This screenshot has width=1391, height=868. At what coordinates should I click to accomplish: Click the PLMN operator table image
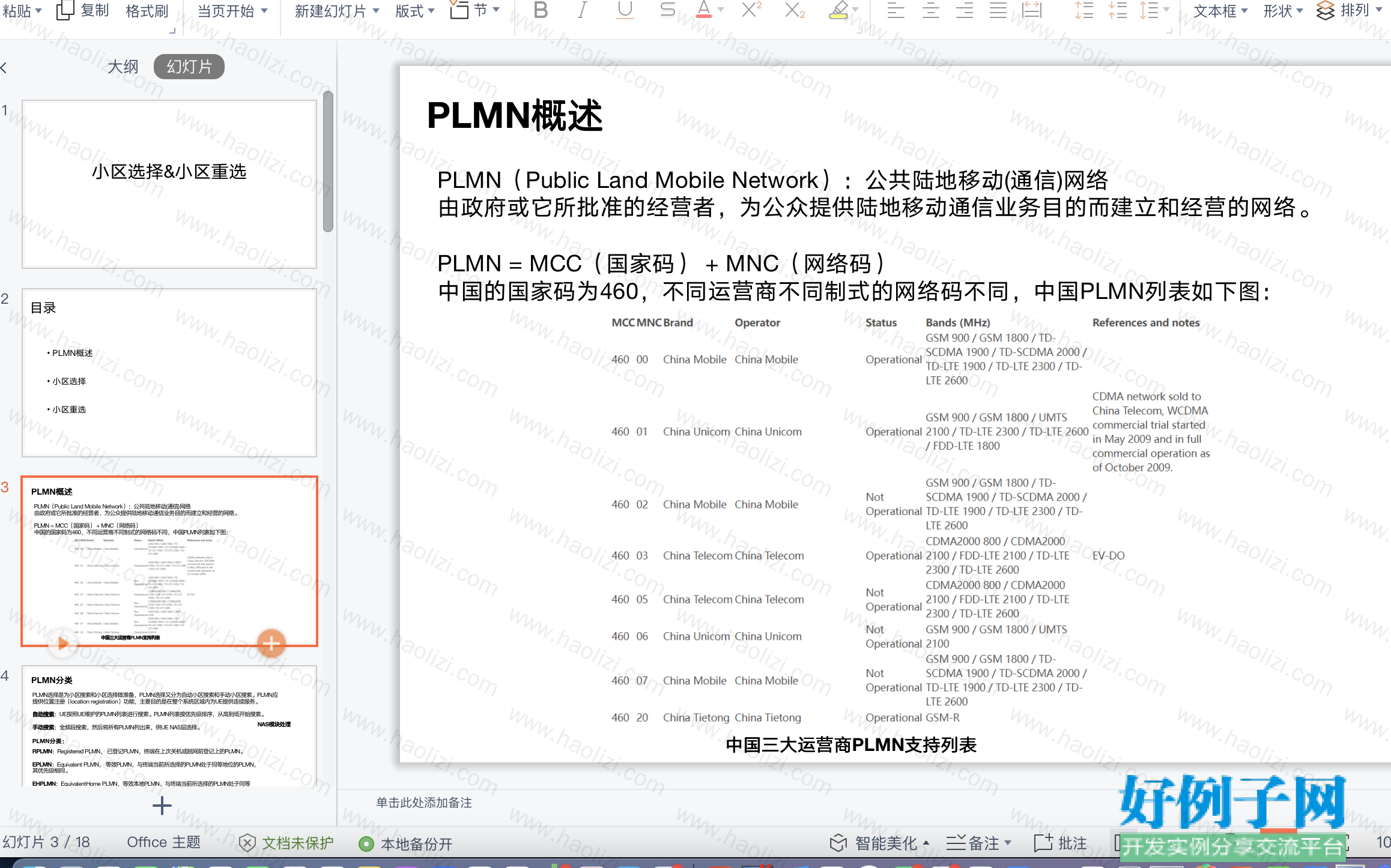(911, 520)
